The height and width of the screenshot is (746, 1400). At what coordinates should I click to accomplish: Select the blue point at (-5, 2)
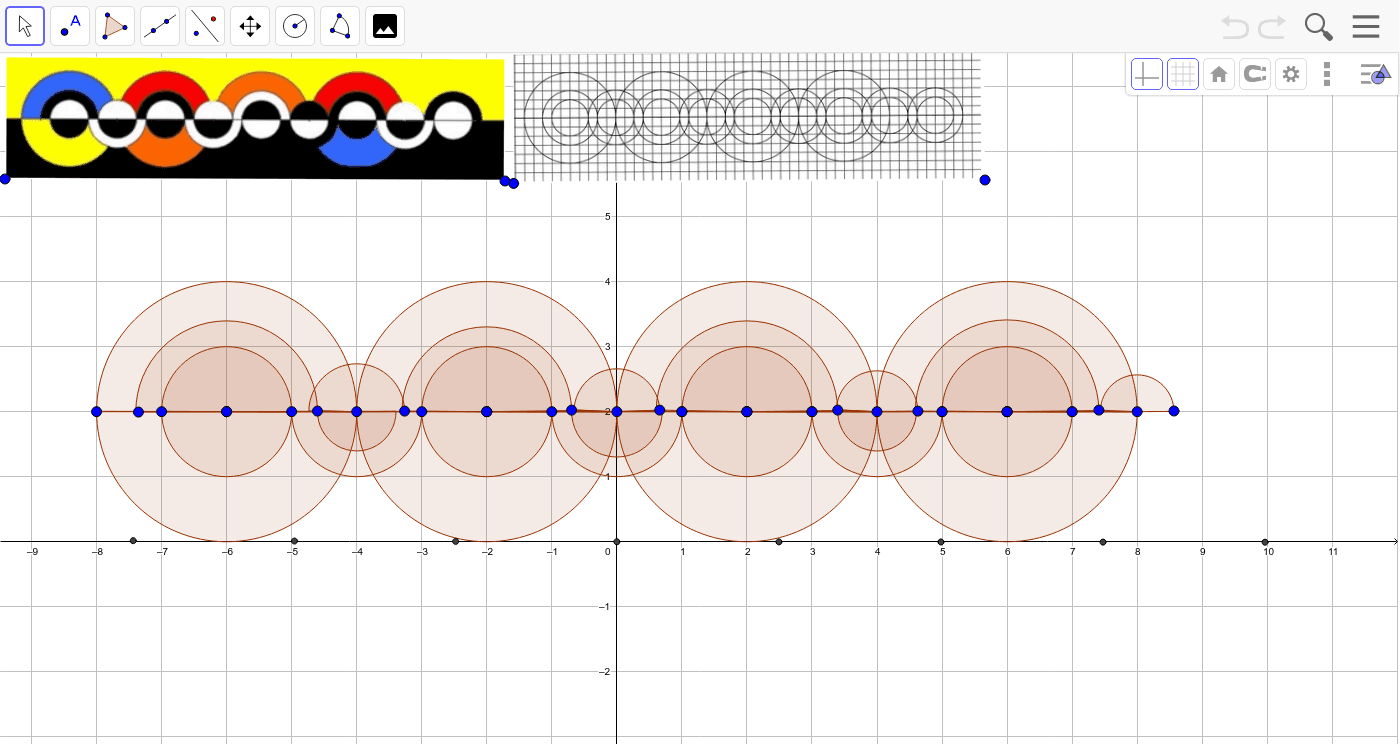[292, 411]
